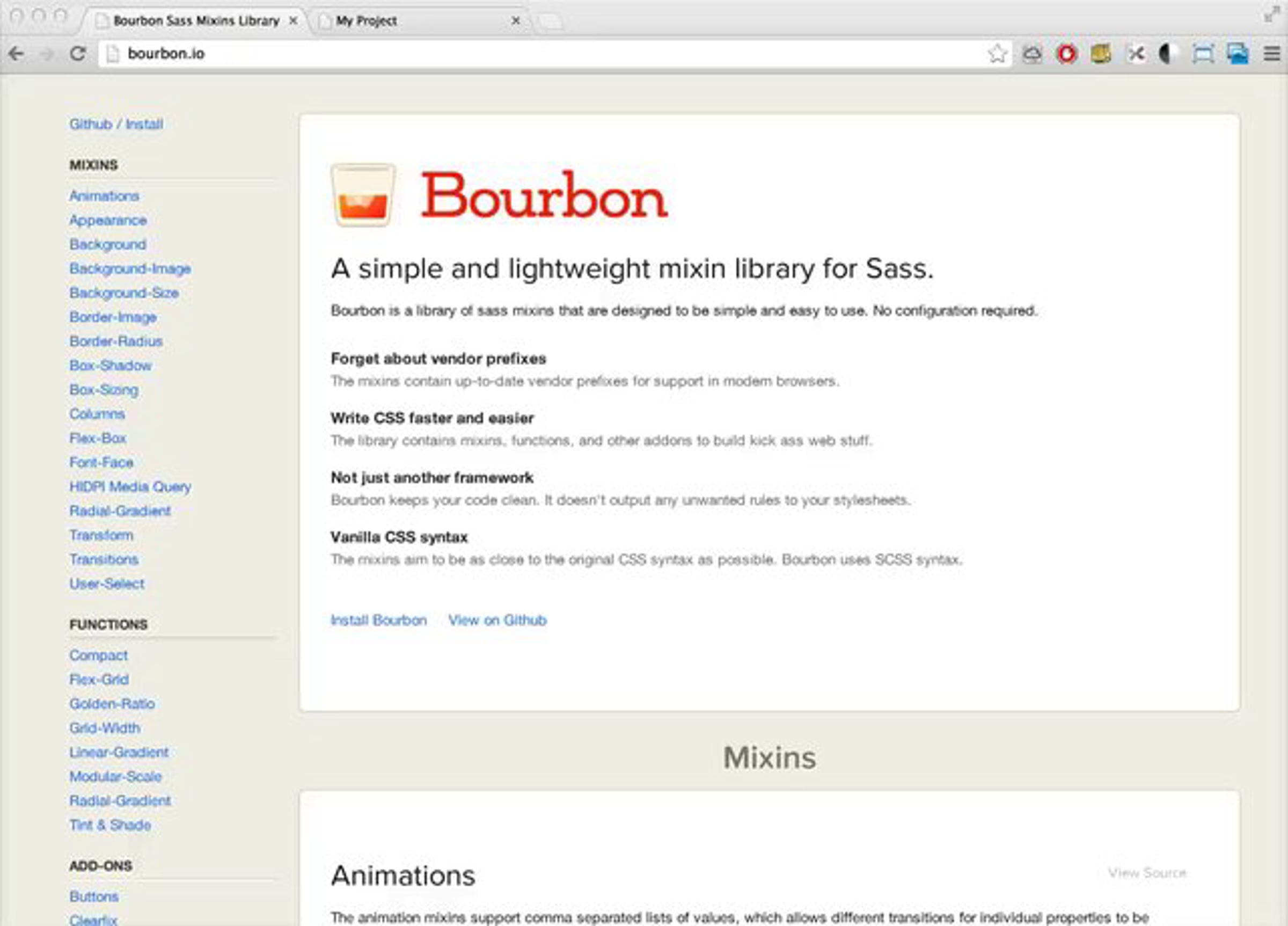Jump to the Background mixin link
1288x926 pixels.
pos(108,244)
